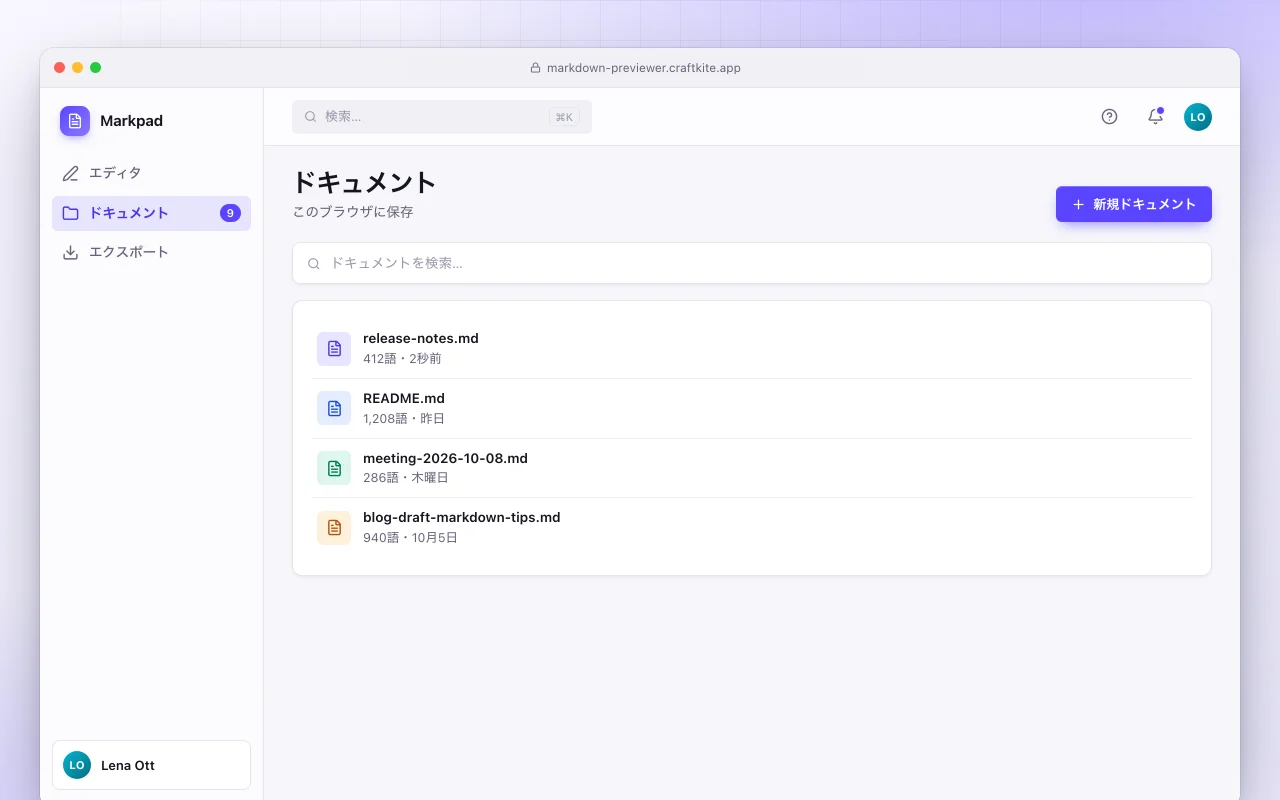Click the ⌘K shortcut hint
Screen dimensions: 1280x800
coord(564,117)
